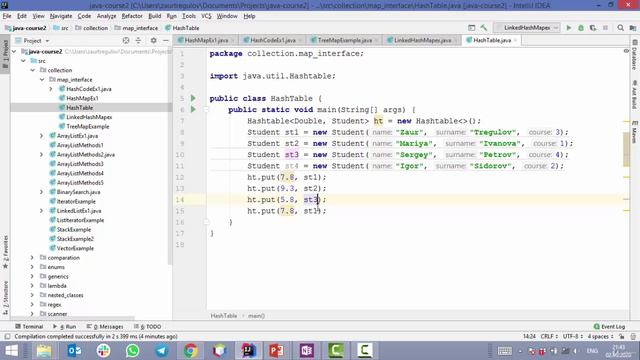This screenshot has width=640, height=360.
Task: Click ht variable on line 7
Action: pyautogui.click(x=378, y=121)
